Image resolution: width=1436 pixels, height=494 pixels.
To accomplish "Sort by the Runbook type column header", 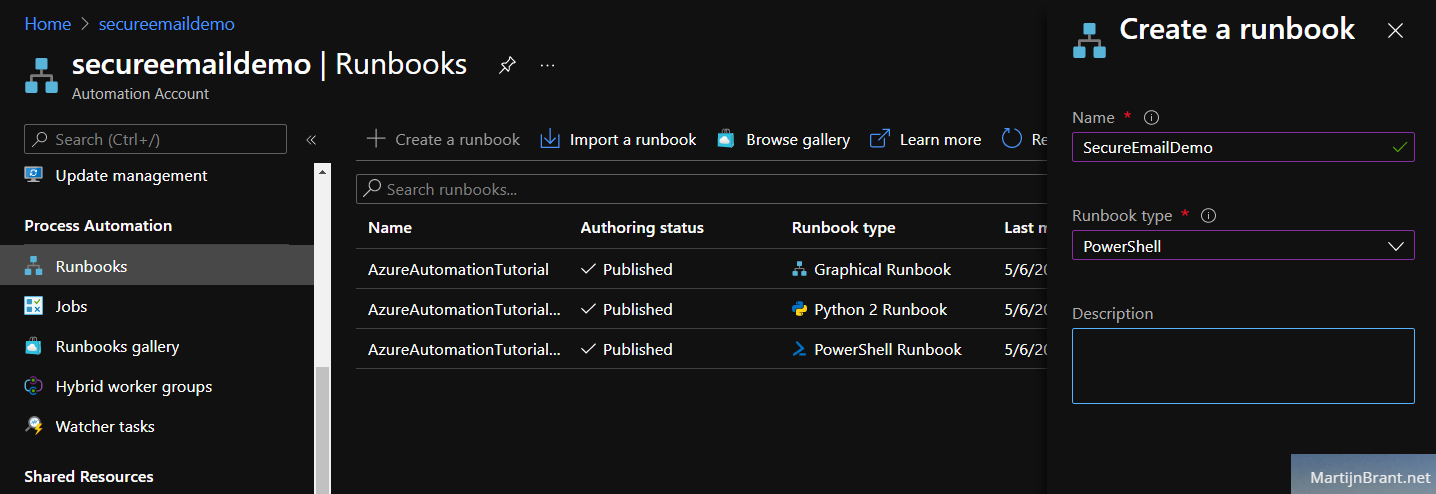I will 843,228.
